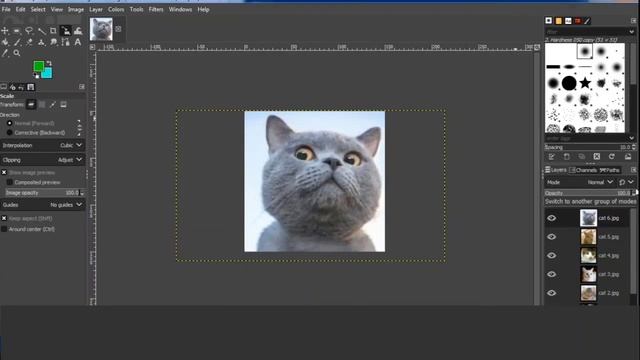
Task: Swap foreground and background colors
Action: pos(49,63)
